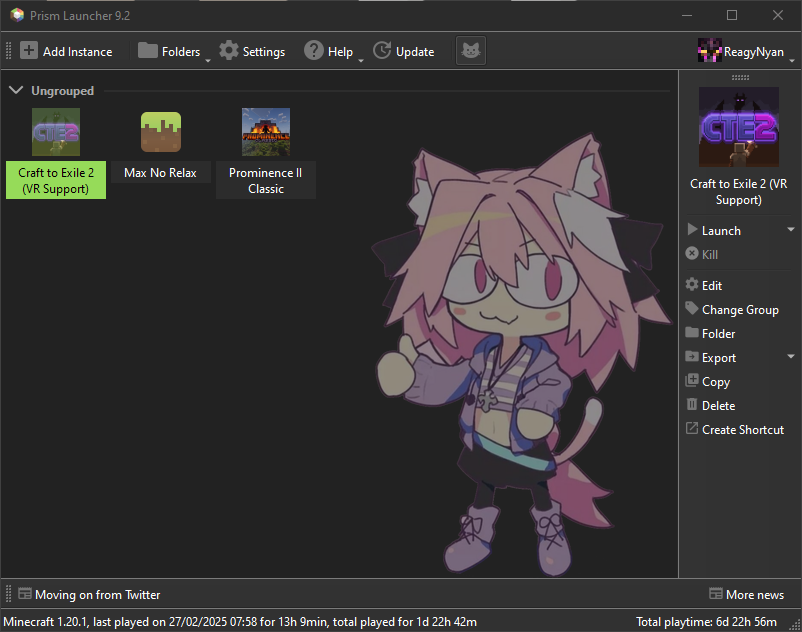Click the Add Instance plus icon

pos(29,51)
